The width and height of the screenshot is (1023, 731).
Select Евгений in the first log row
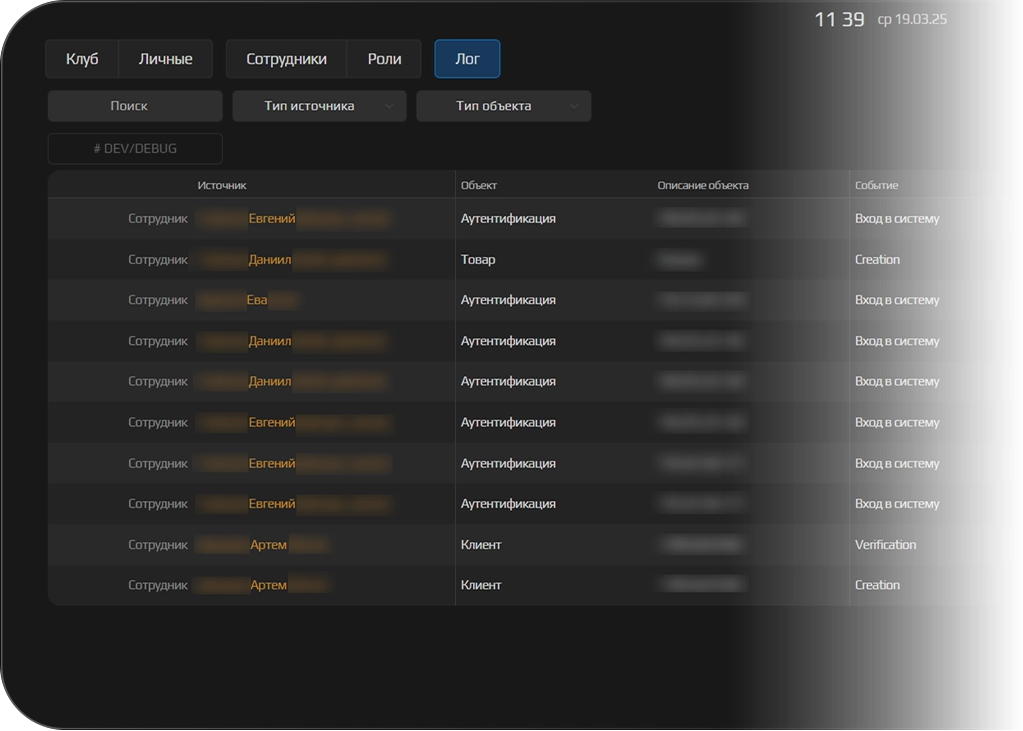pyautogui.click(x=271, y=219)
